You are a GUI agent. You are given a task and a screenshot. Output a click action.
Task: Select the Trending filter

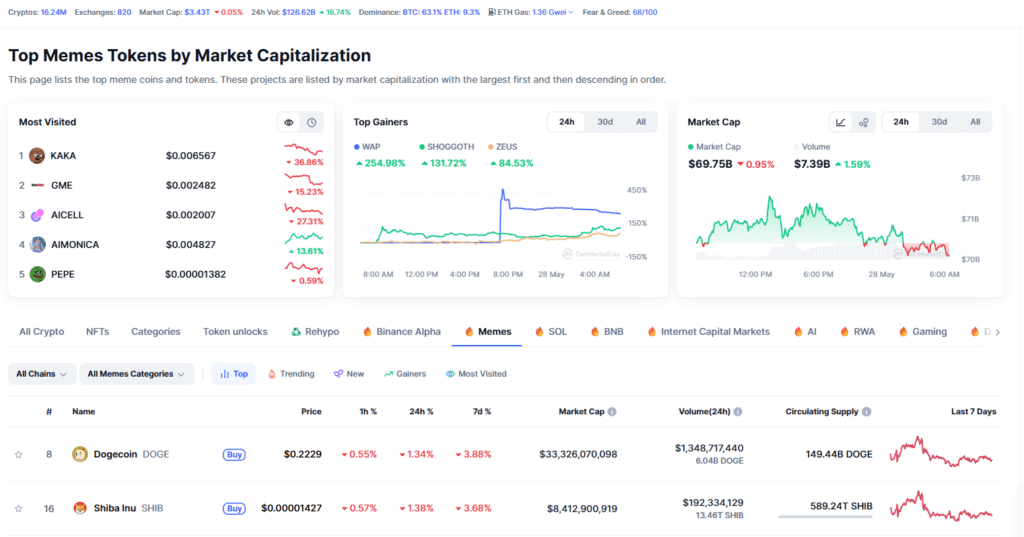coord(291,374)
